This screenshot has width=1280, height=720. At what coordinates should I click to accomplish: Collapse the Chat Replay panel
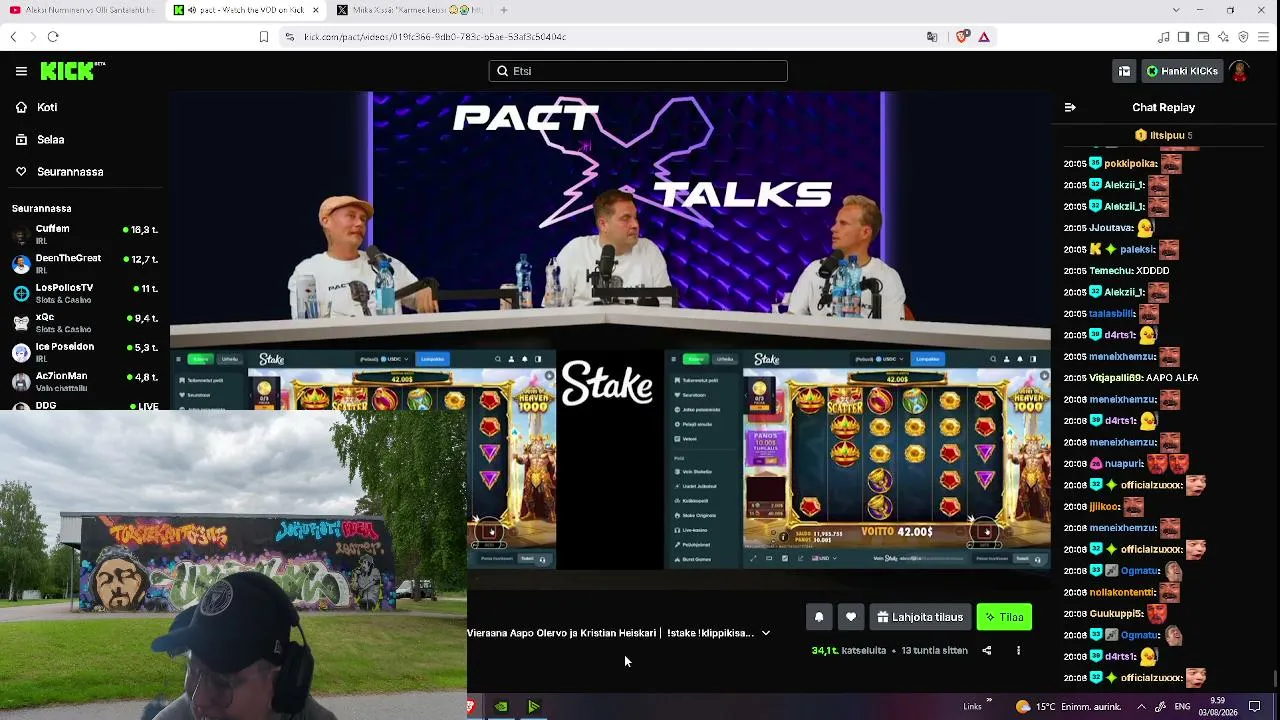(1070, 107)
